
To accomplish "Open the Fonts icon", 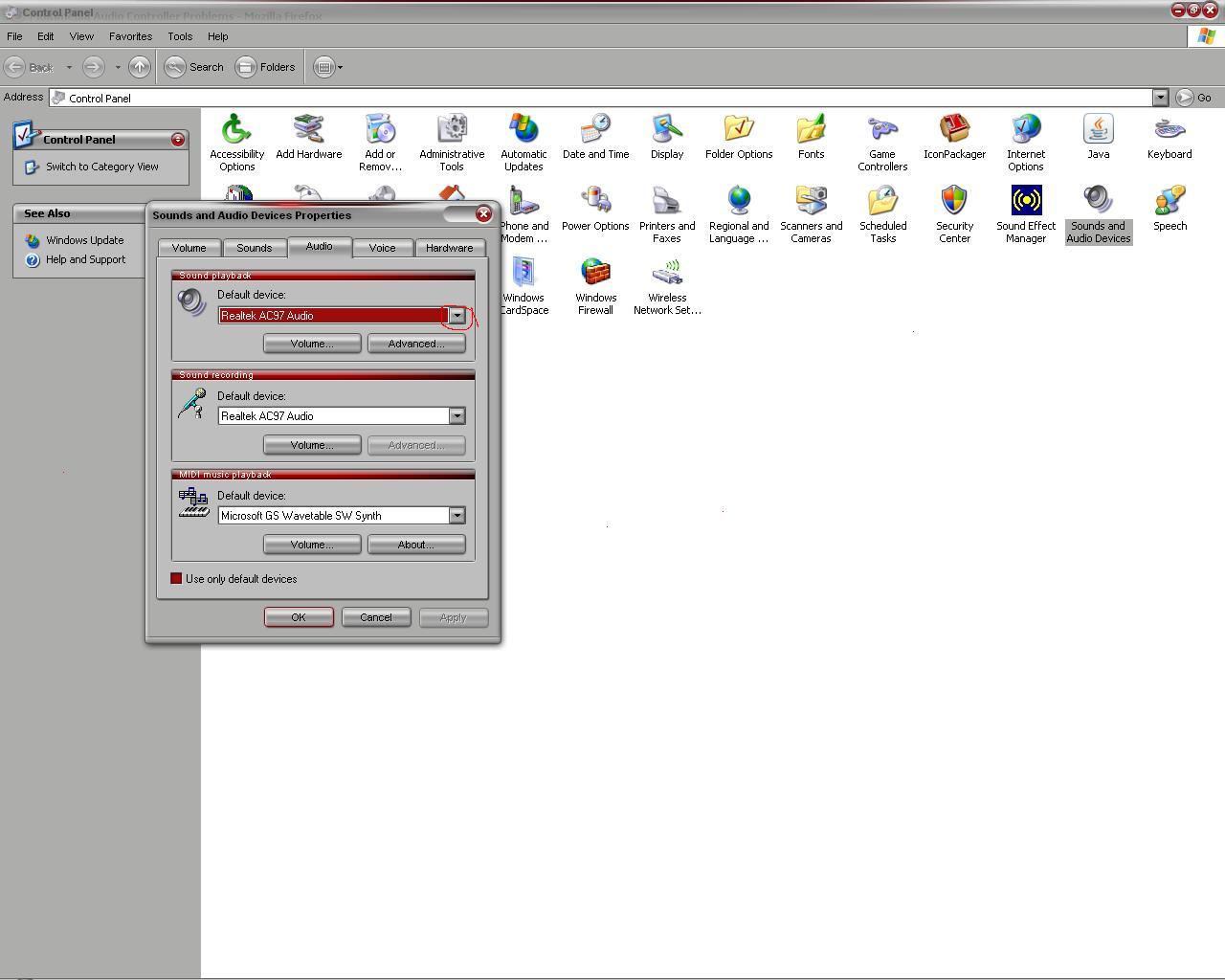I will (x=811, y=136).
